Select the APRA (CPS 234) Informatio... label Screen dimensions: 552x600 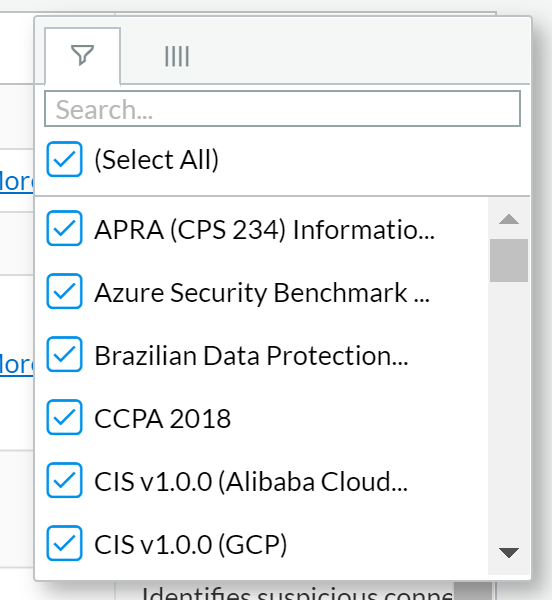point(264,230)
